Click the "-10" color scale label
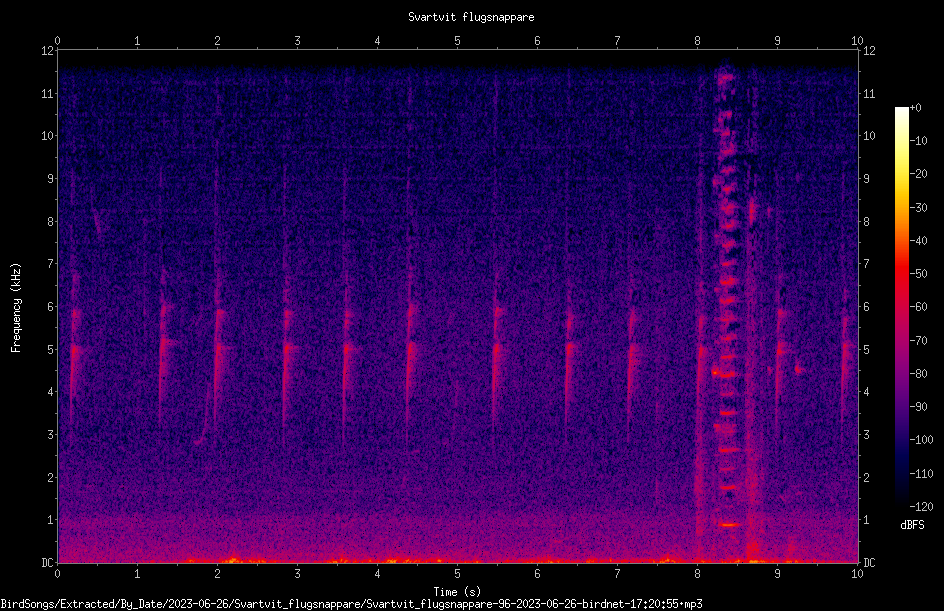Image resolution: width=944 pixels, height=611 pixels. (919, 141)
